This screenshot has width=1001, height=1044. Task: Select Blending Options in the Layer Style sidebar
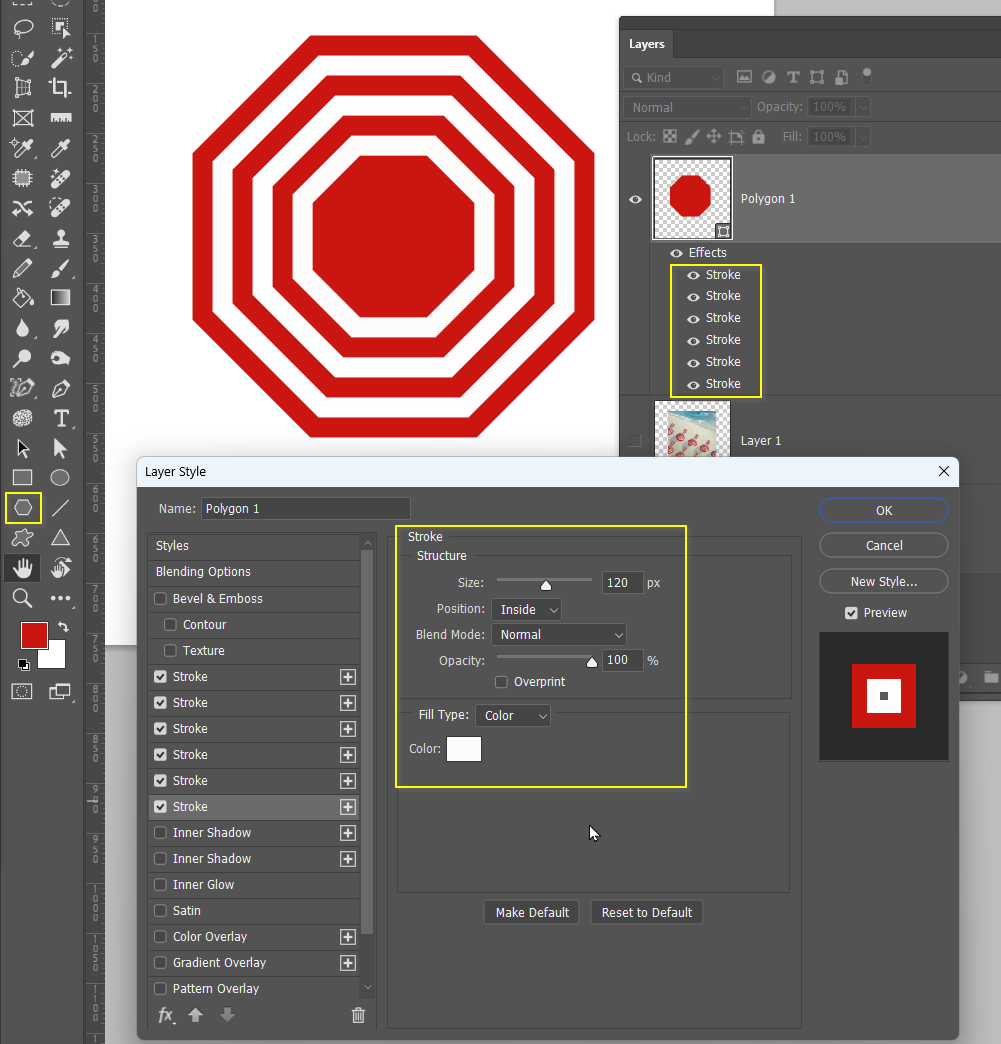click(x=201, y=572)
